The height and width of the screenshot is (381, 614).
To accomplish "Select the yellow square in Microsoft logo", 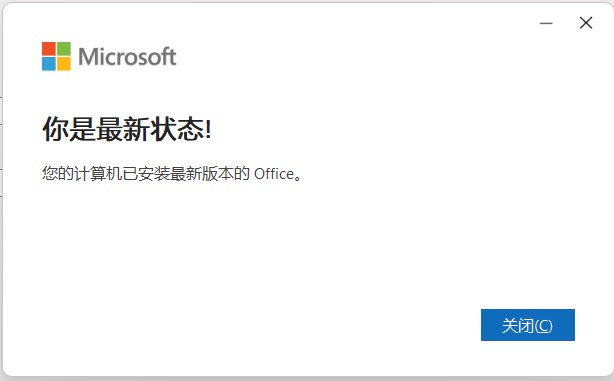I will pyautogui.click(x=64, y=64).
